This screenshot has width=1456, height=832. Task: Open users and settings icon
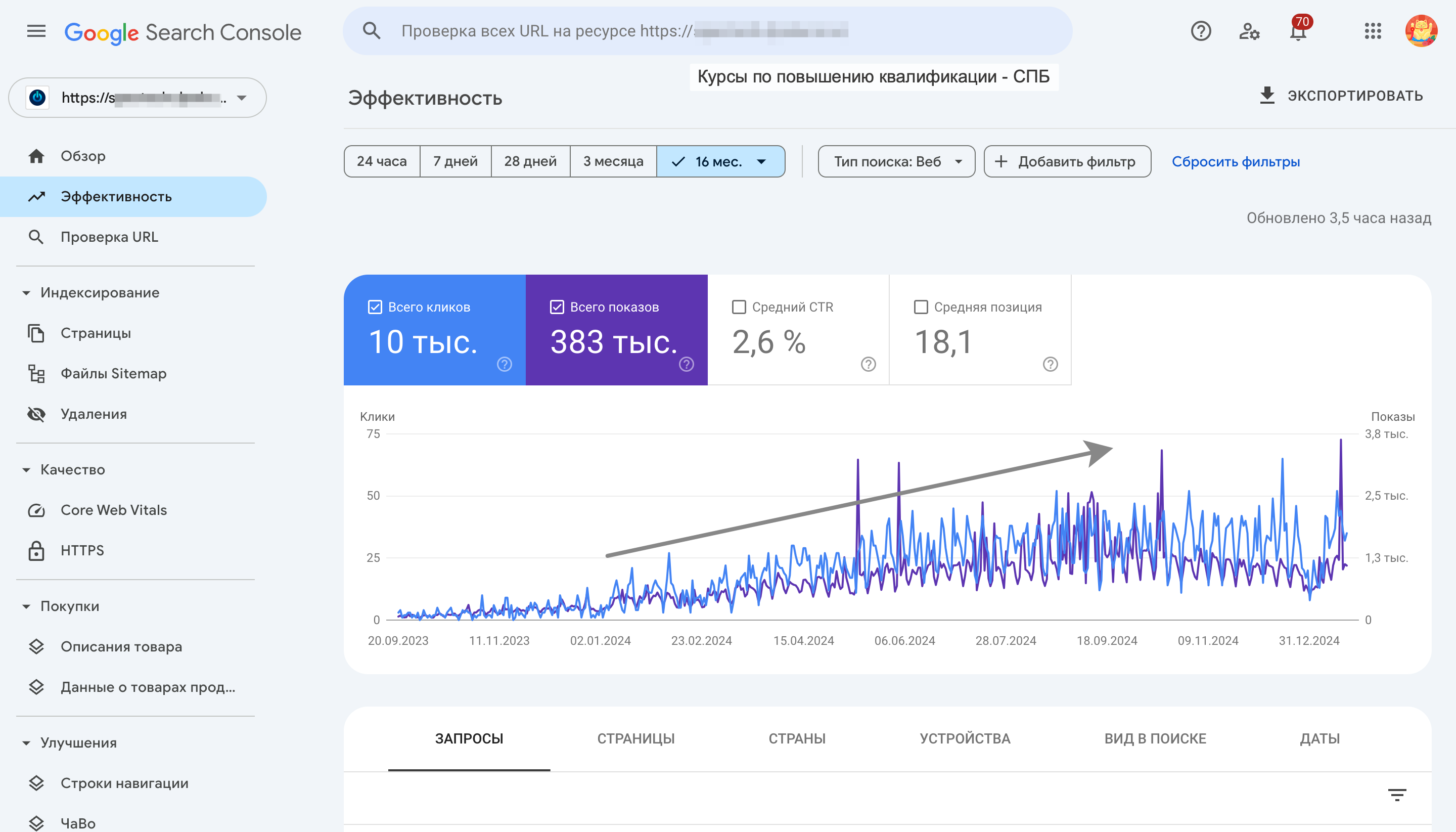click(1249, 31)
